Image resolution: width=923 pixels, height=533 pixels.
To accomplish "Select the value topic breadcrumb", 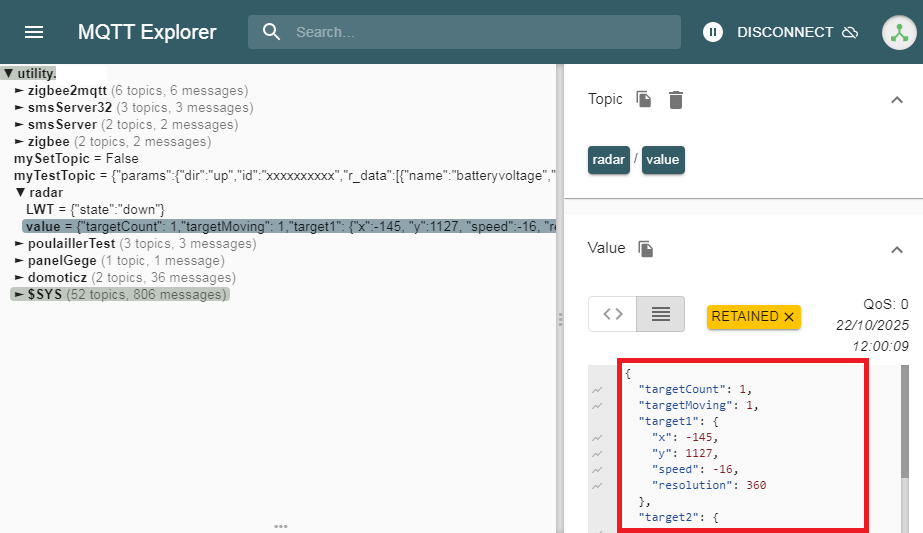I will [663, 159].
